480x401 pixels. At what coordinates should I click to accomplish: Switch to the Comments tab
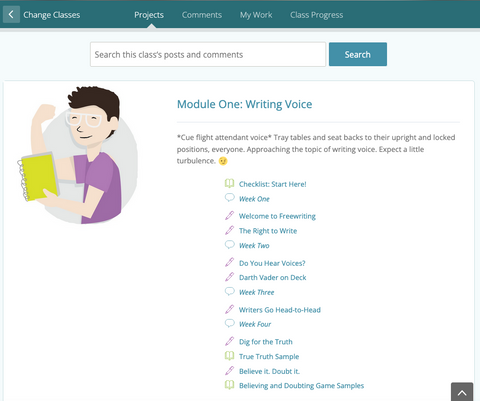tap(202, 15)
